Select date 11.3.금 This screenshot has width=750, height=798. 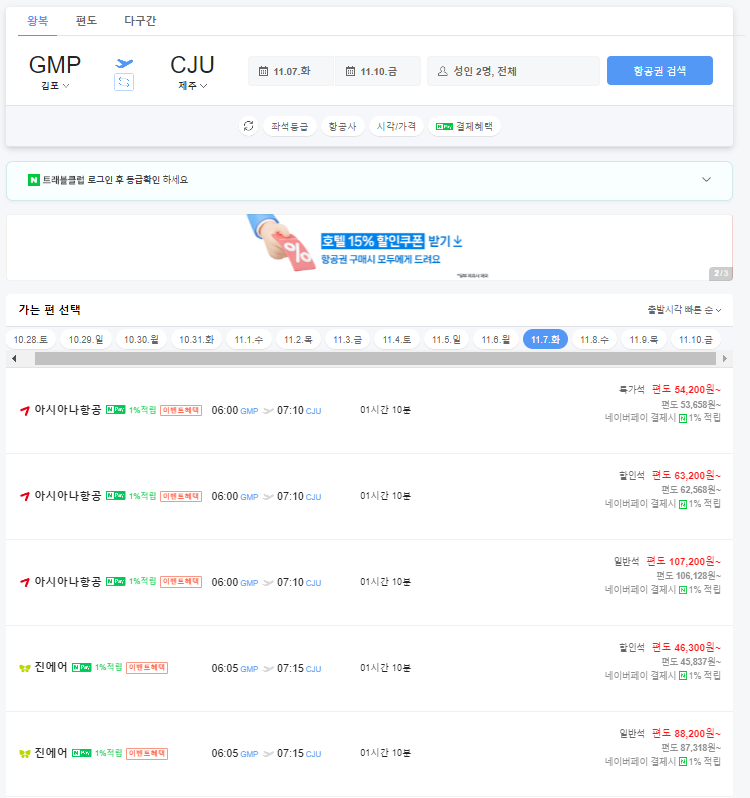coord(348,339)
